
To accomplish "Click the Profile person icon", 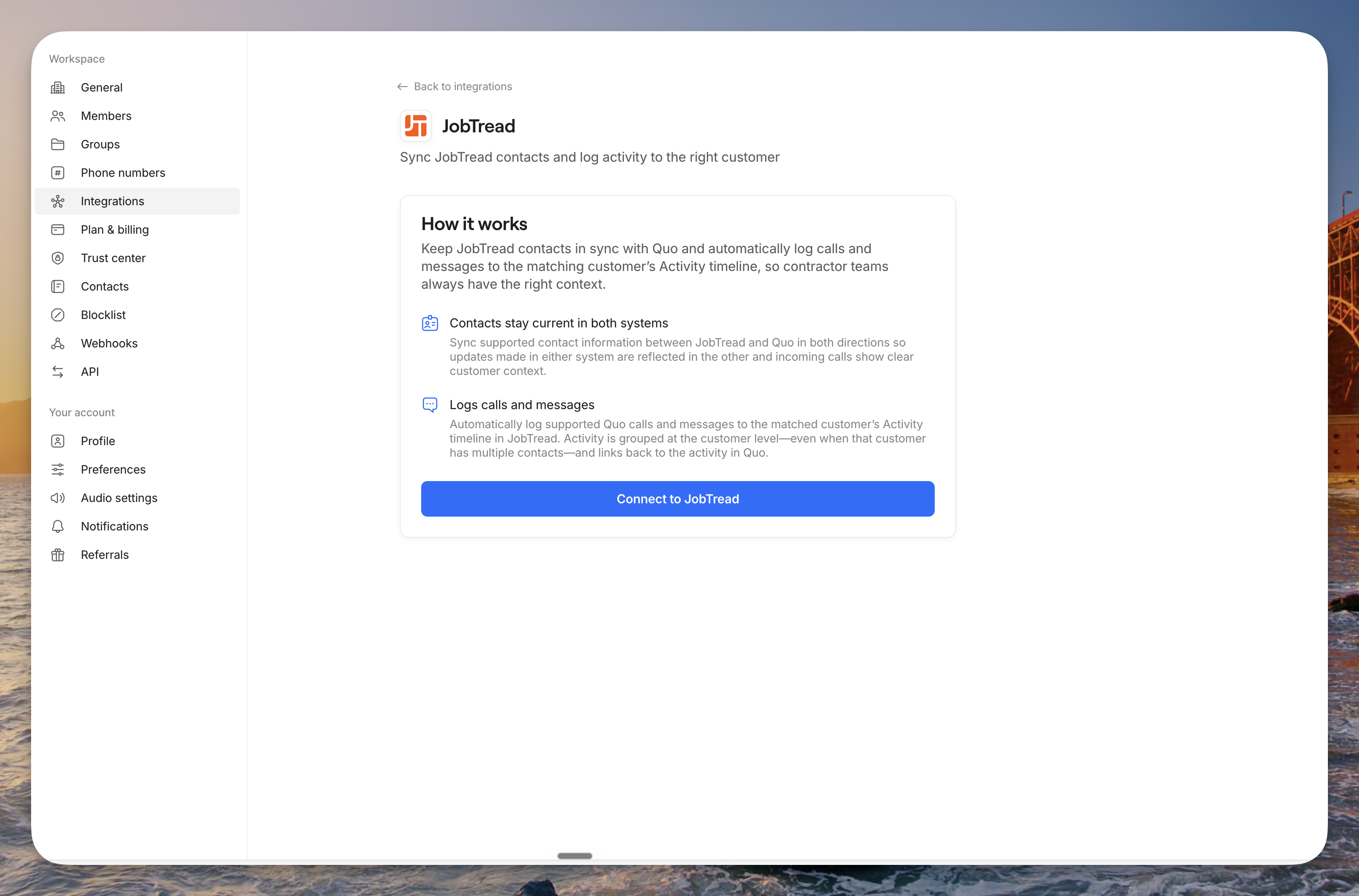I will pyautogui.click(x=58, y=441).
